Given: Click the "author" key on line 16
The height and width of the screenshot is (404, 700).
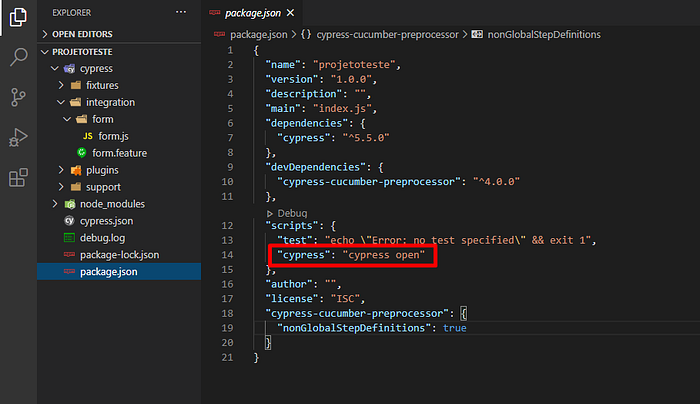Looking at the screenshot, I should tap(289, 284).
